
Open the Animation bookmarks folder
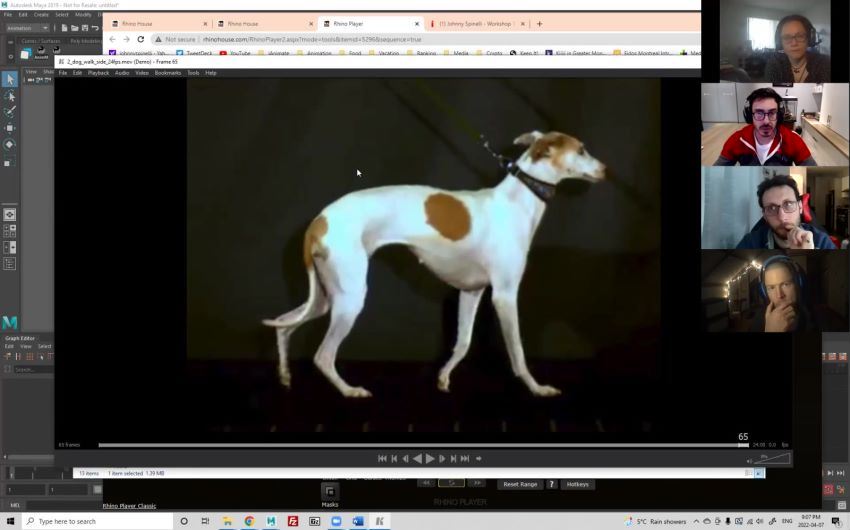tap(314, 53)
